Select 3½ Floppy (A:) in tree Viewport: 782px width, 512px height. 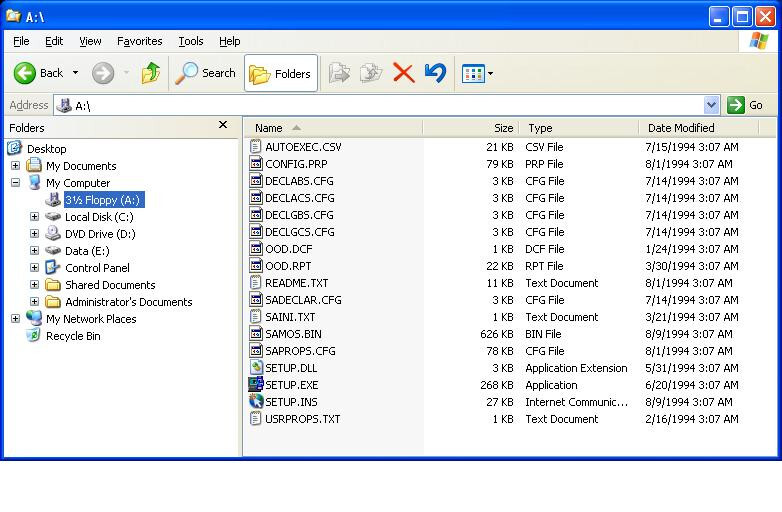104,200
